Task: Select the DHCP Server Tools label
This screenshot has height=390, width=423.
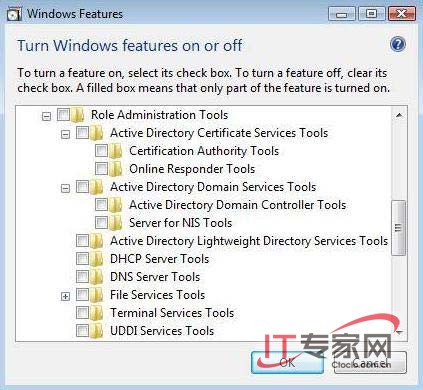Action: 159,259
